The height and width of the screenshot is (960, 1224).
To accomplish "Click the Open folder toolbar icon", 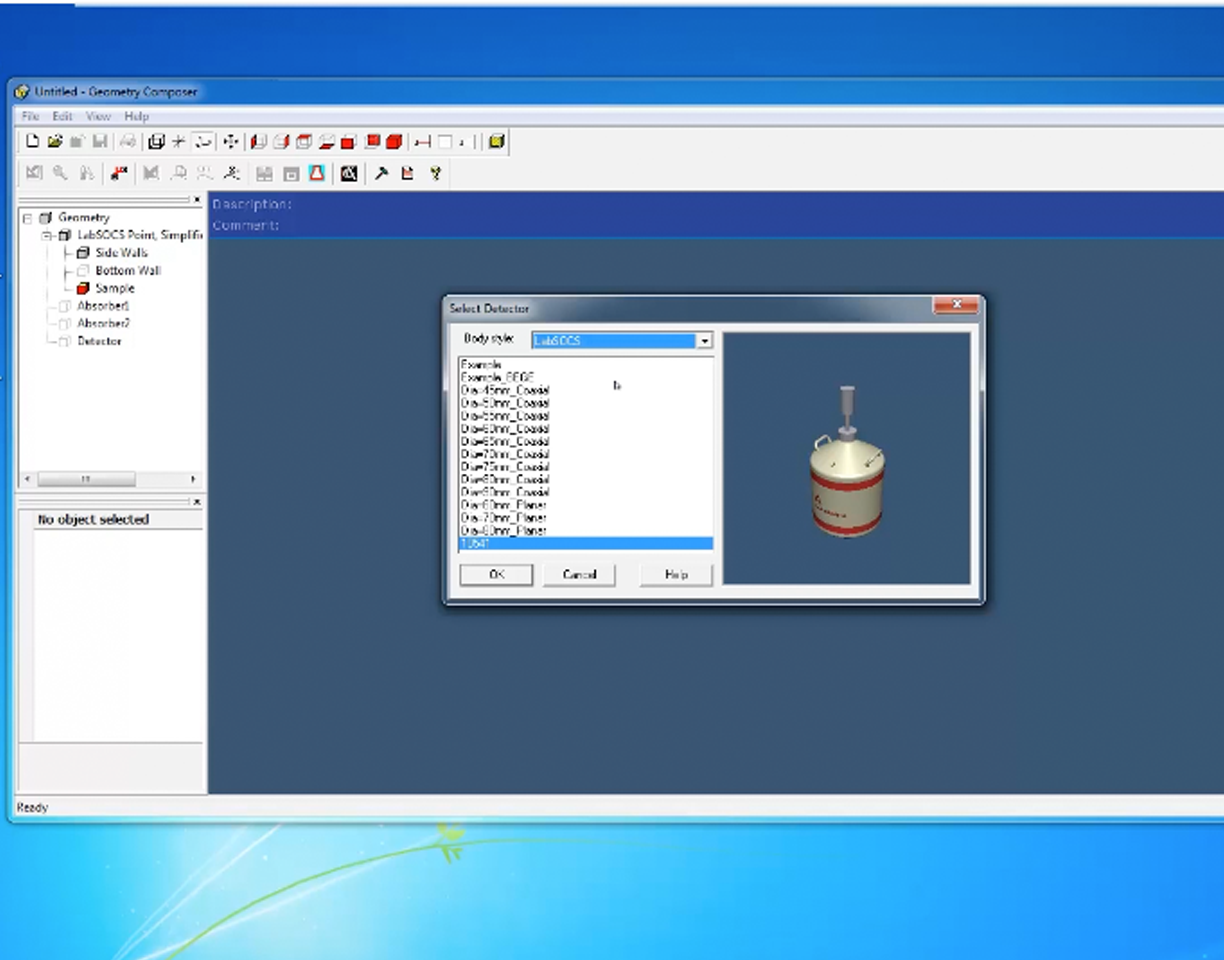I will point(54,141).
